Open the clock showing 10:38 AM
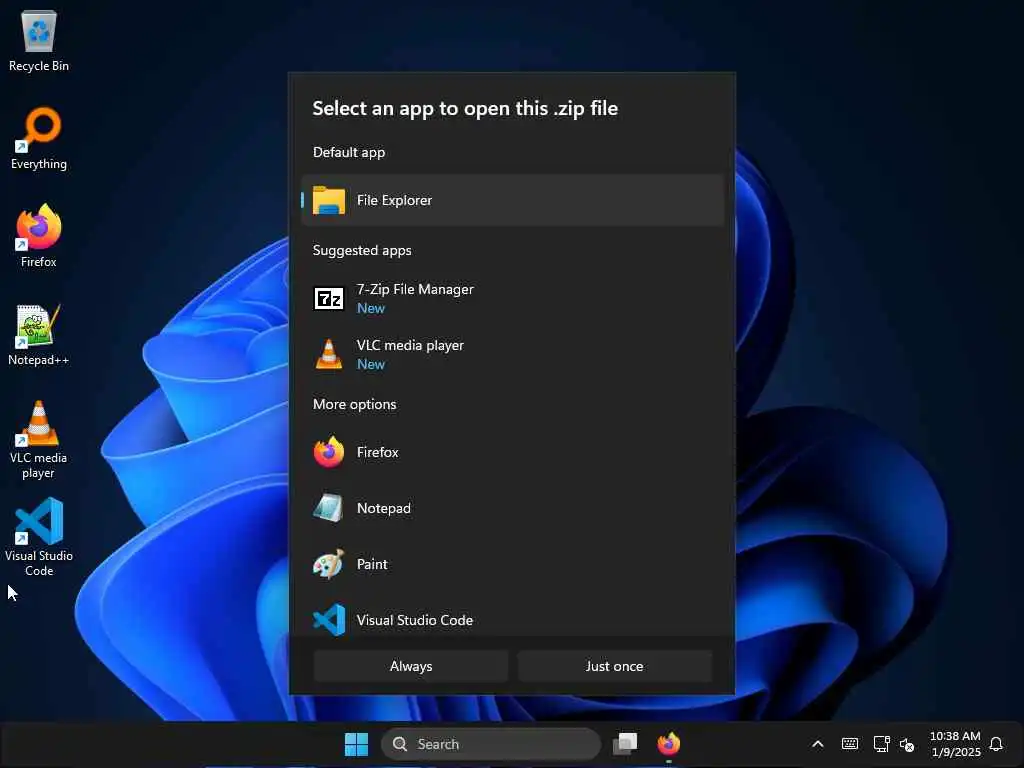Image resolution: width=1024 pixels, height=768 pixels. tap(955, 744)
